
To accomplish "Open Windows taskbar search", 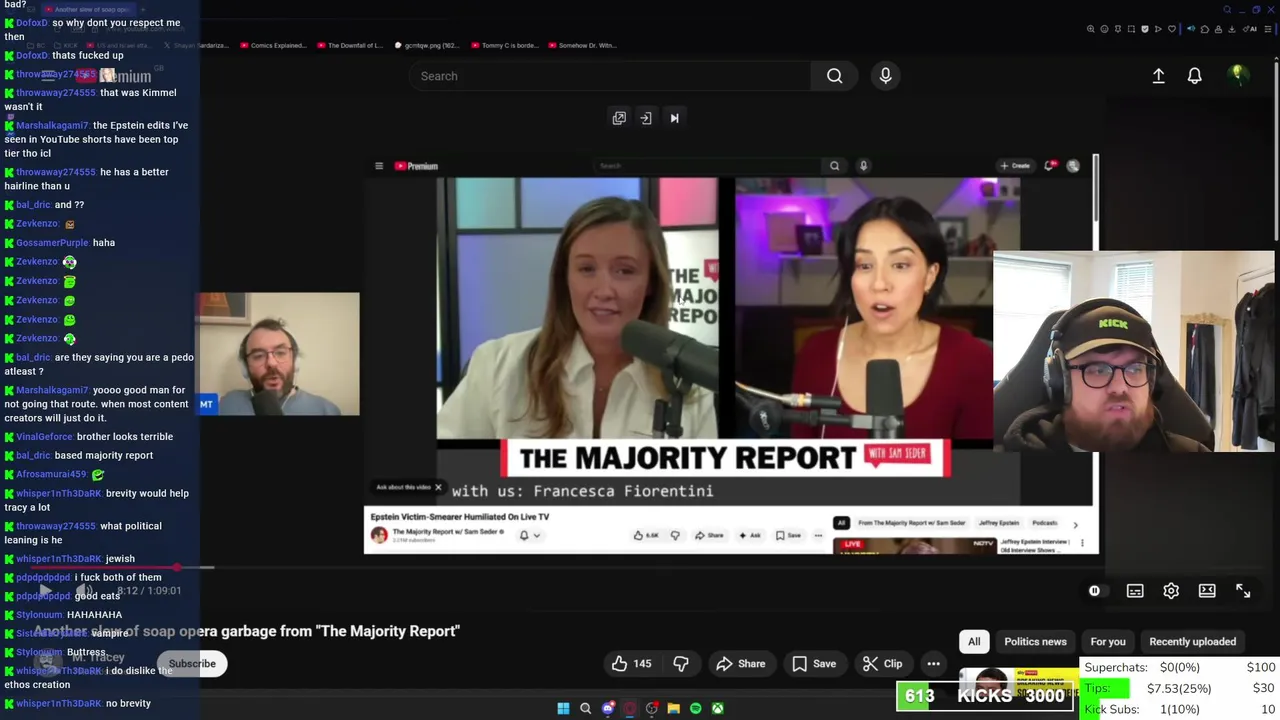I will click(x=586, y=708).
